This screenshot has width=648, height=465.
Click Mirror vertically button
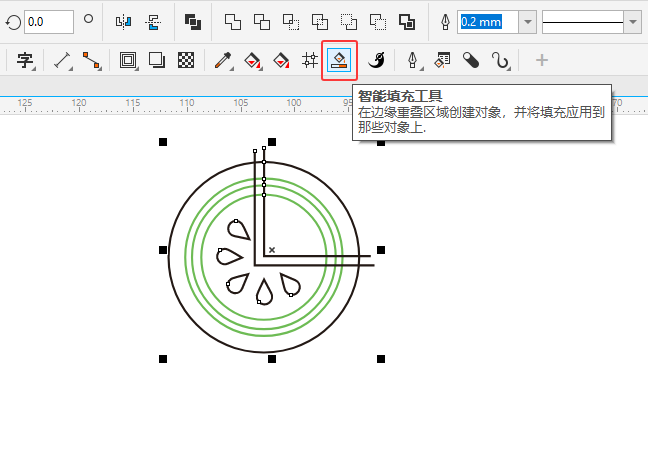click(153, 22)
